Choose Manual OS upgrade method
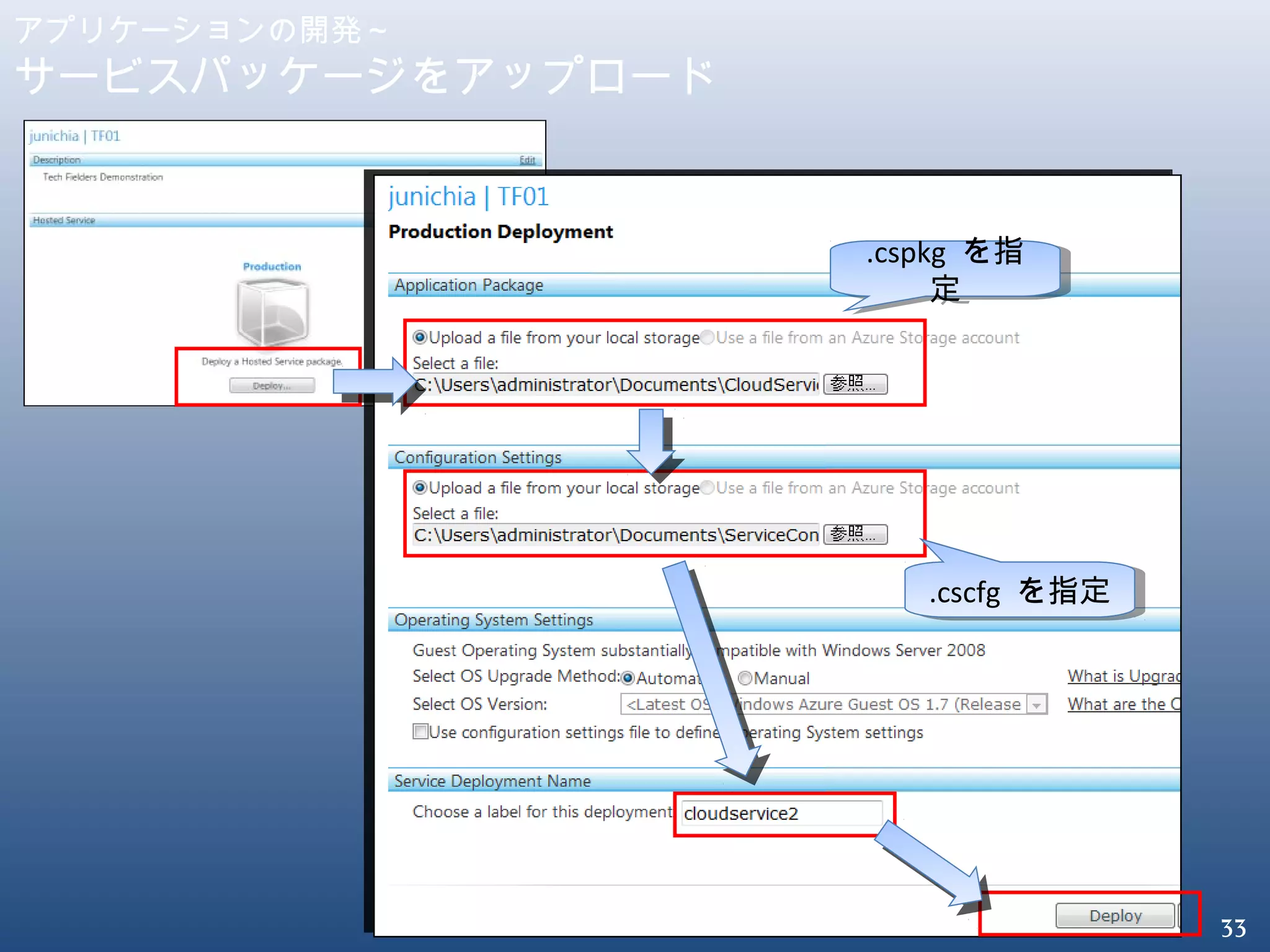The image size is (1270, 952). click(x=745, y=678)
